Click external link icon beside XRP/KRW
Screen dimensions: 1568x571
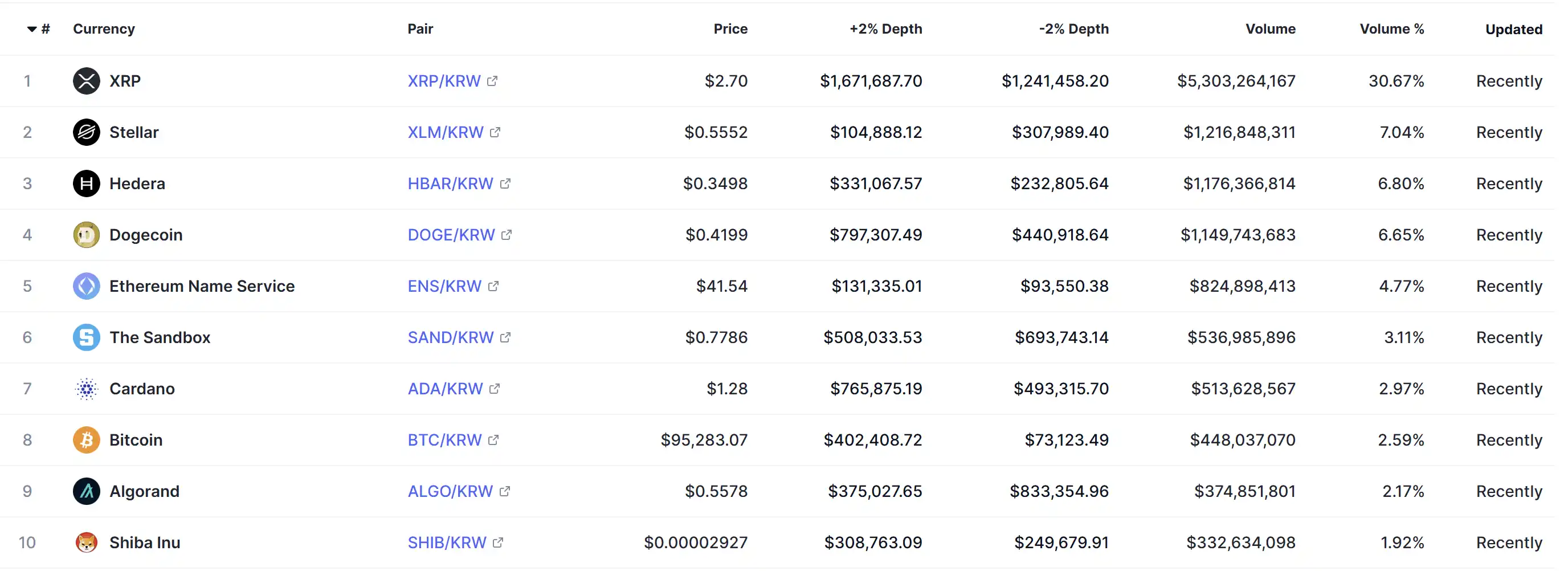coord(492,81)
